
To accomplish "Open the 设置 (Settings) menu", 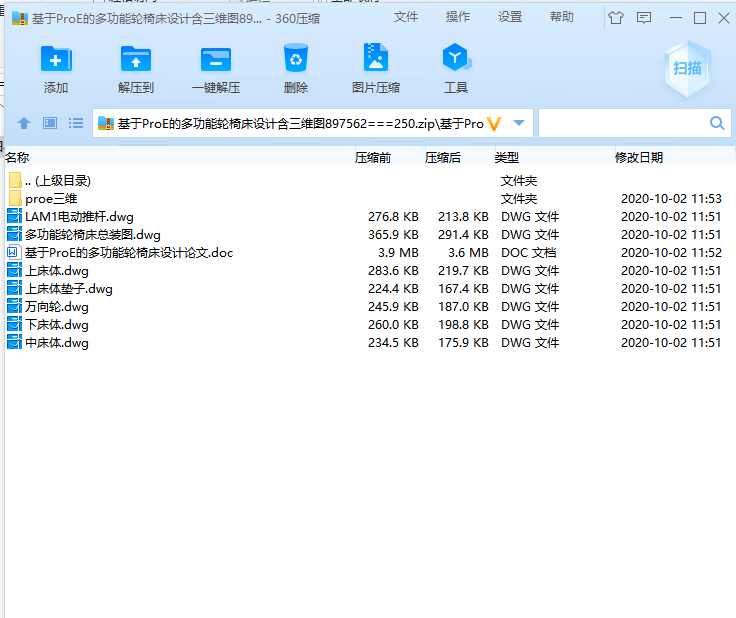I will click(x=510, y=17).
